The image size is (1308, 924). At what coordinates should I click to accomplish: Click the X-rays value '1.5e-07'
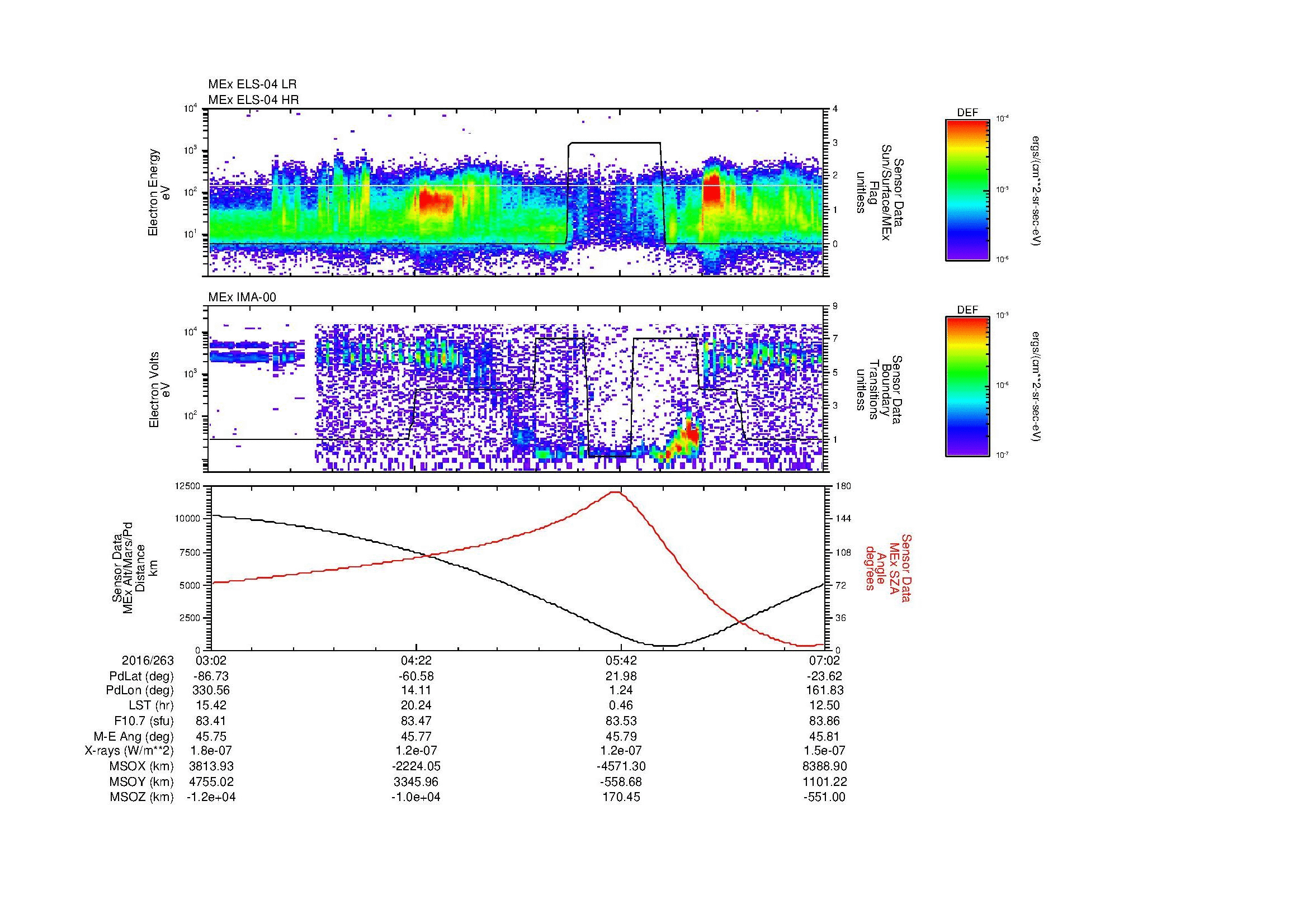pyautogui.click(x=824, y=751)
